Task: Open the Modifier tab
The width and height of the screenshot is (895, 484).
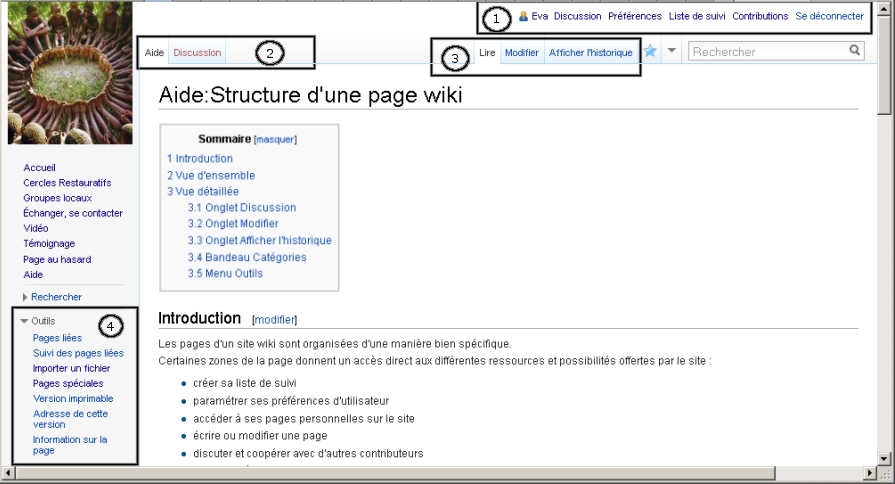Action: click(521, 52)
